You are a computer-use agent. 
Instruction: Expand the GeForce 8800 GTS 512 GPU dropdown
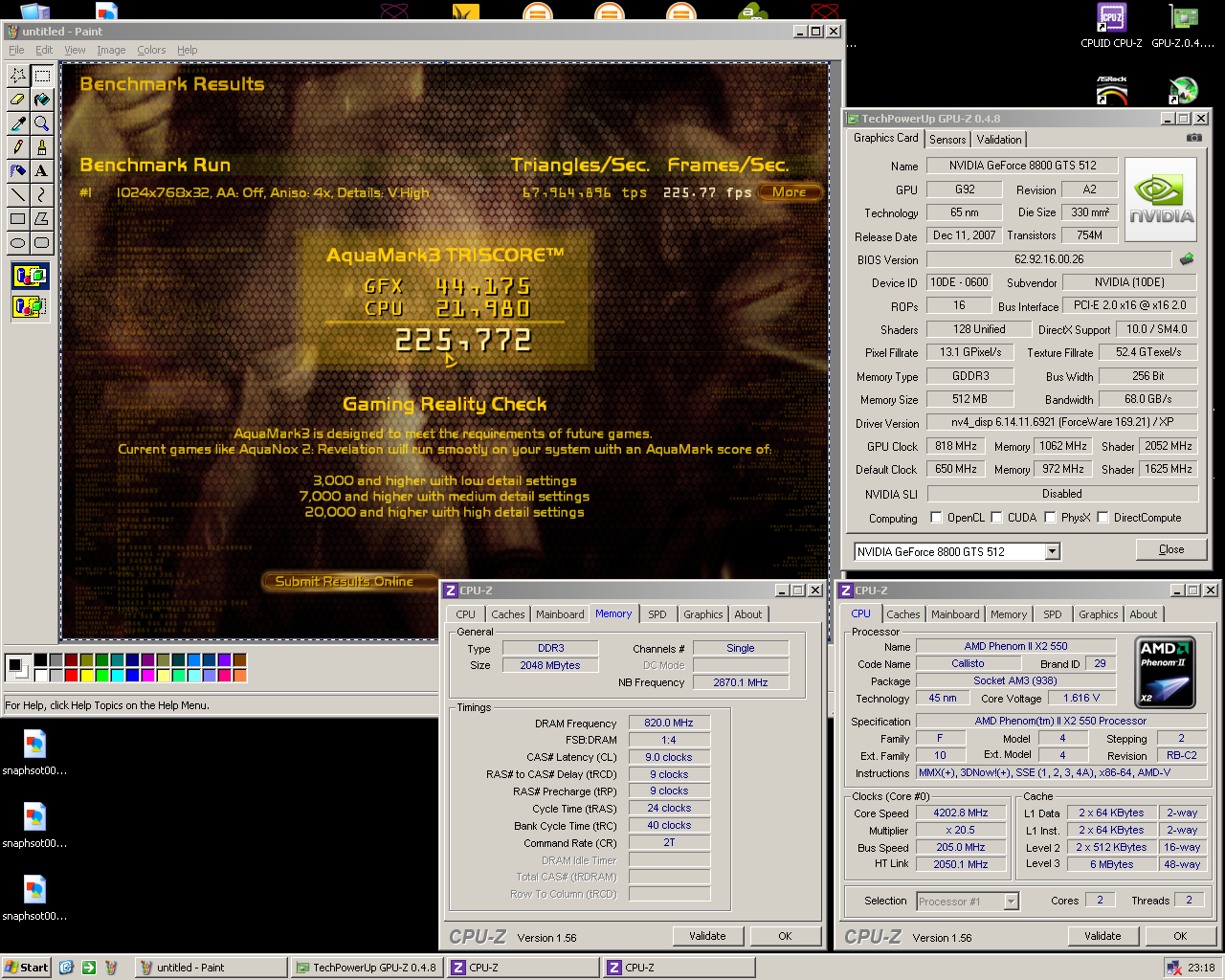(1052, 551)
